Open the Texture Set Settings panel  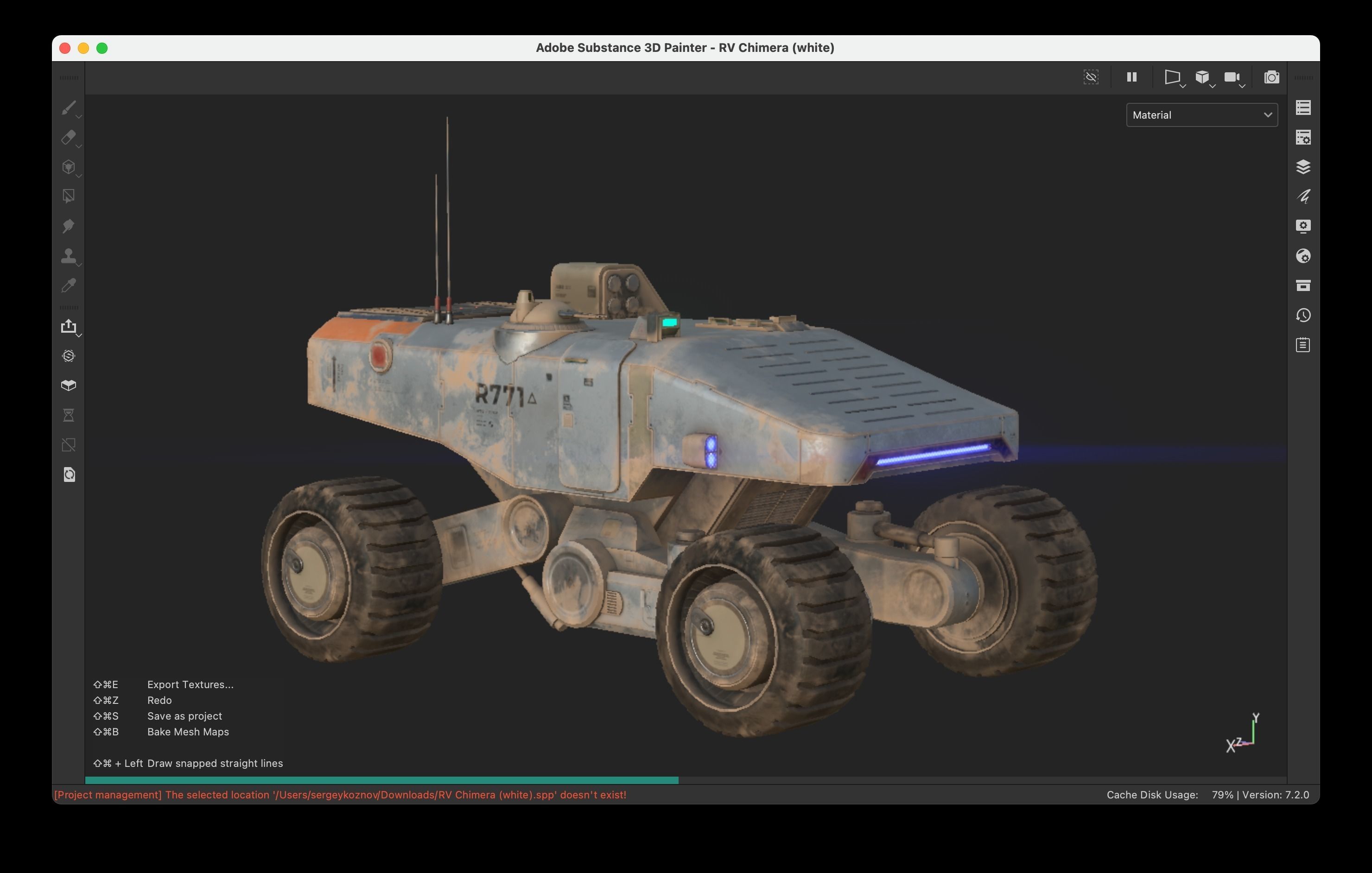tap(1303, 137)
